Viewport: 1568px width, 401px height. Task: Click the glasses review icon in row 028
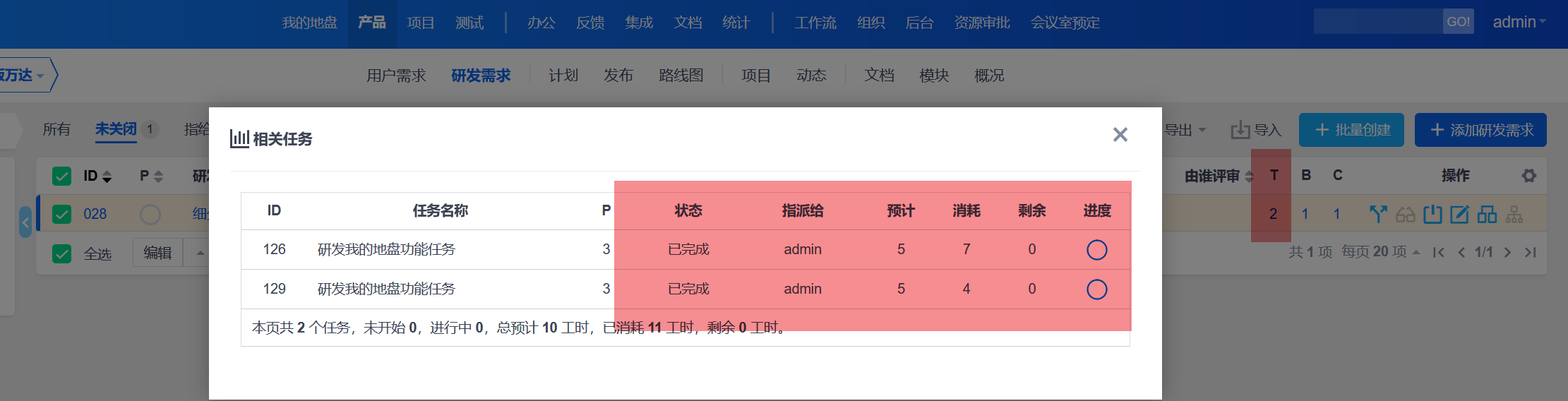coord(1405,215)
